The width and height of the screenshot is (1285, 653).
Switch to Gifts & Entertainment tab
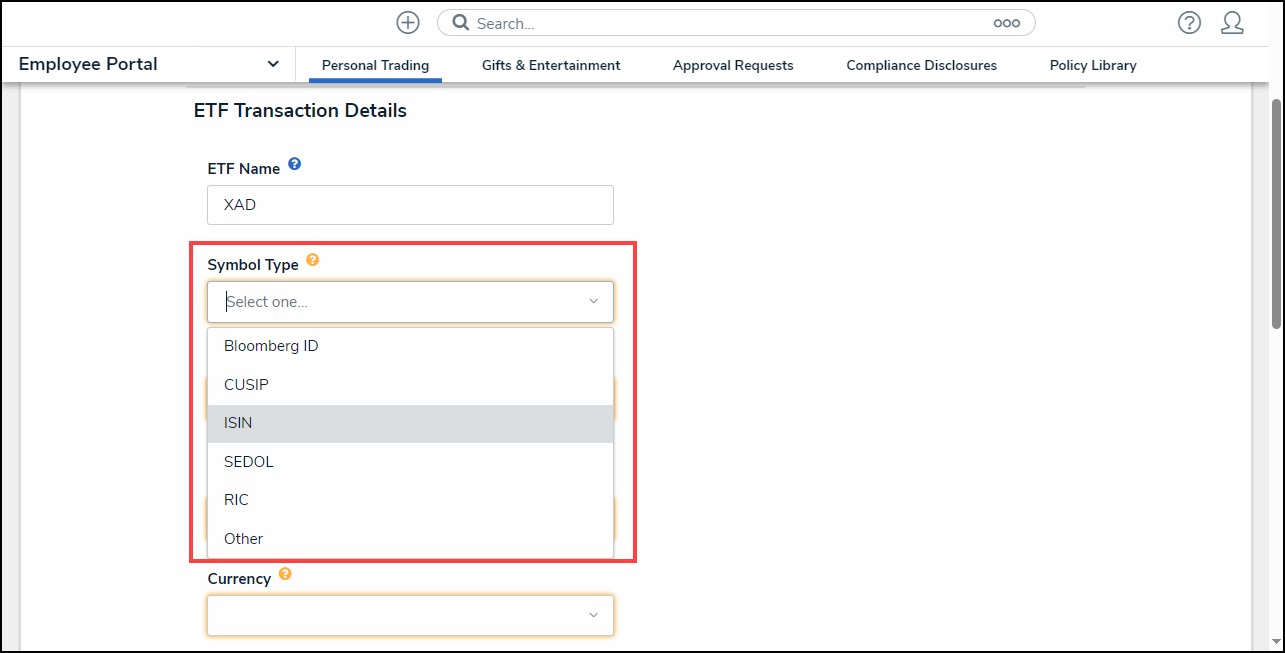[551, 65]
